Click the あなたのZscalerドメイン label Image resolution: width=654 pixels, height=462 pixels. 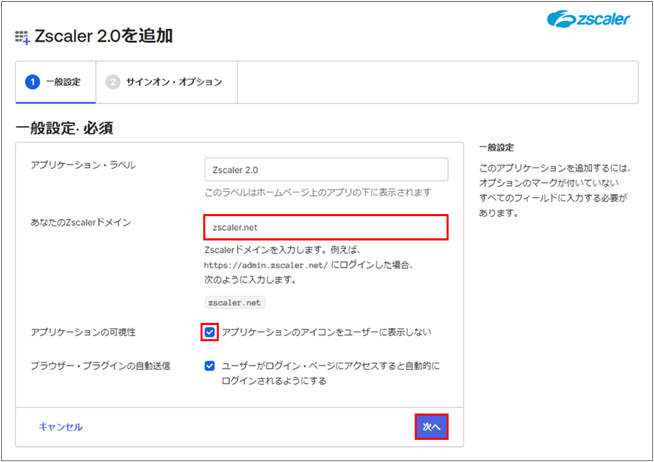(80, 223)
